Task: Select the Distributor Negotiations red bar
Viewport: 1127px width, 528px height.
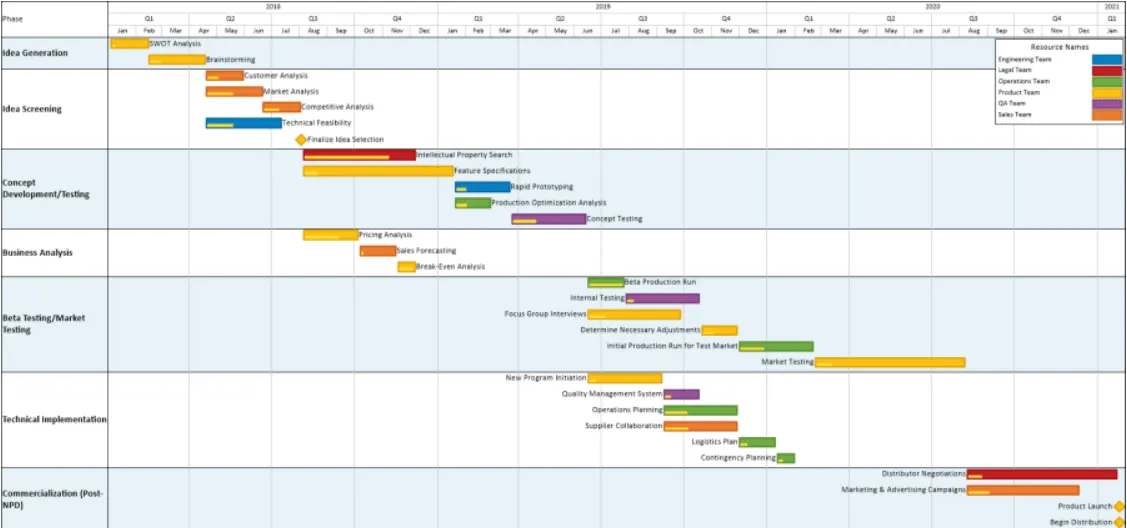Action: [x=1042, y=474]
